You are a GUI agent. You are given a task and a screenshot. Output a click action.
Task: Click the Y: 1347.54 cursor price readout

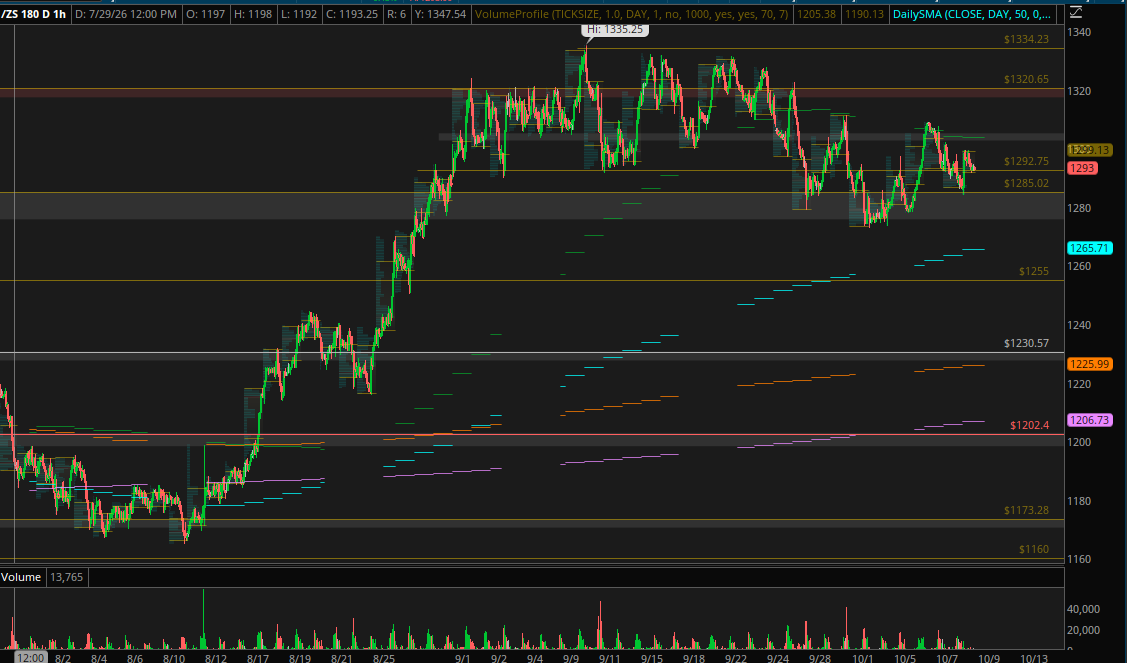(x=440, y=14)
